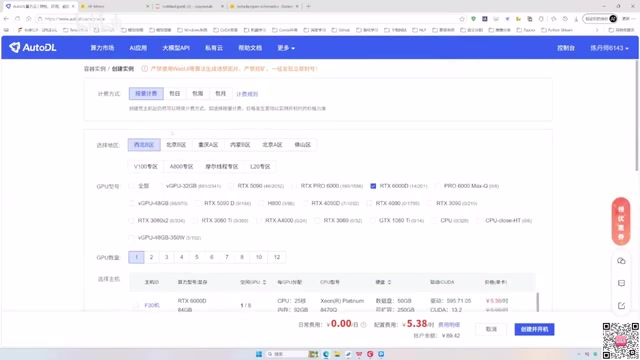Open 控制台 in navbar
The width and height of the screenshot is (640, 360).
(x=566, y=48)
